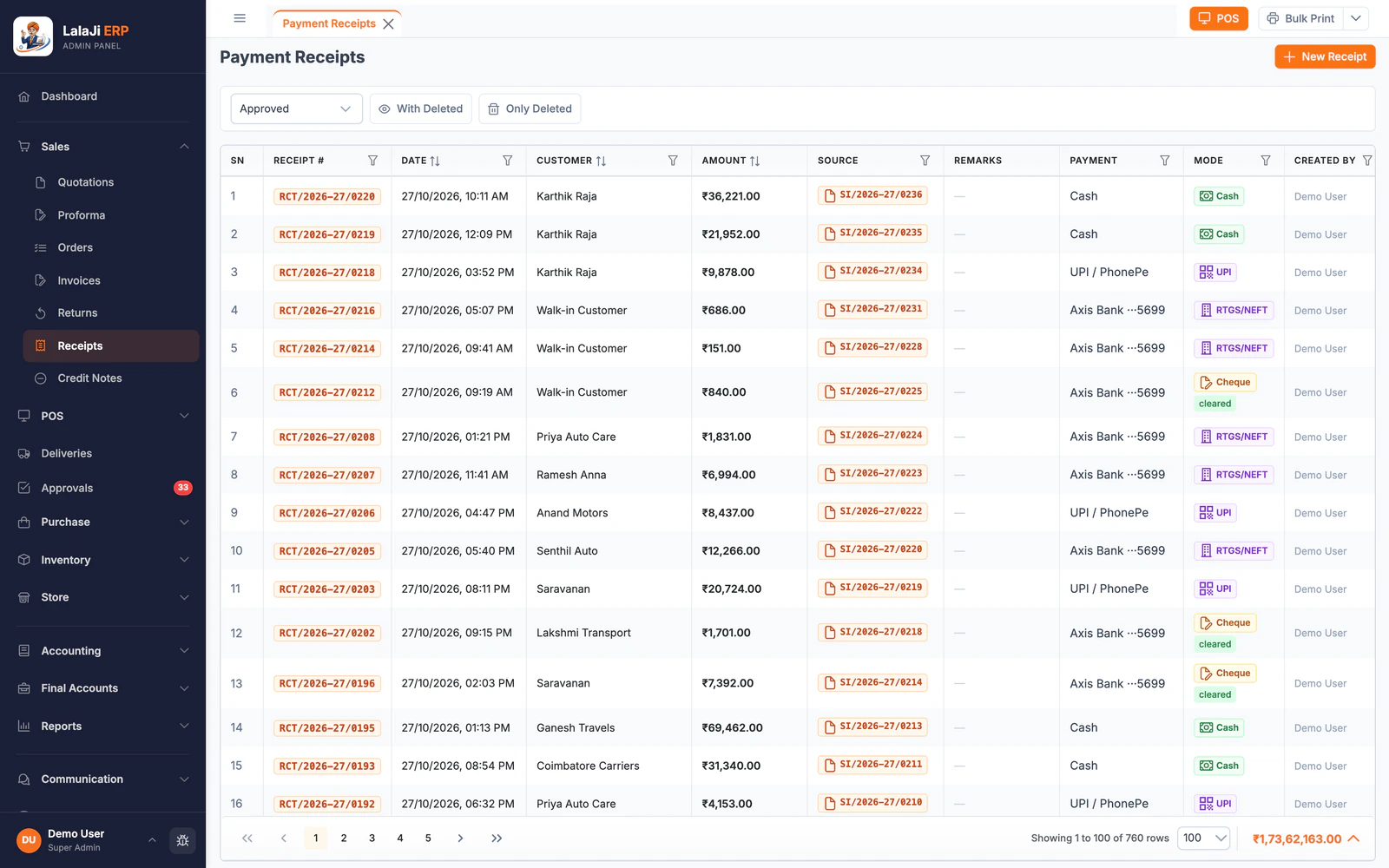Open the Customer column filter icon
This screenshot has width=1389, height=868.
(x=673, y=161)
